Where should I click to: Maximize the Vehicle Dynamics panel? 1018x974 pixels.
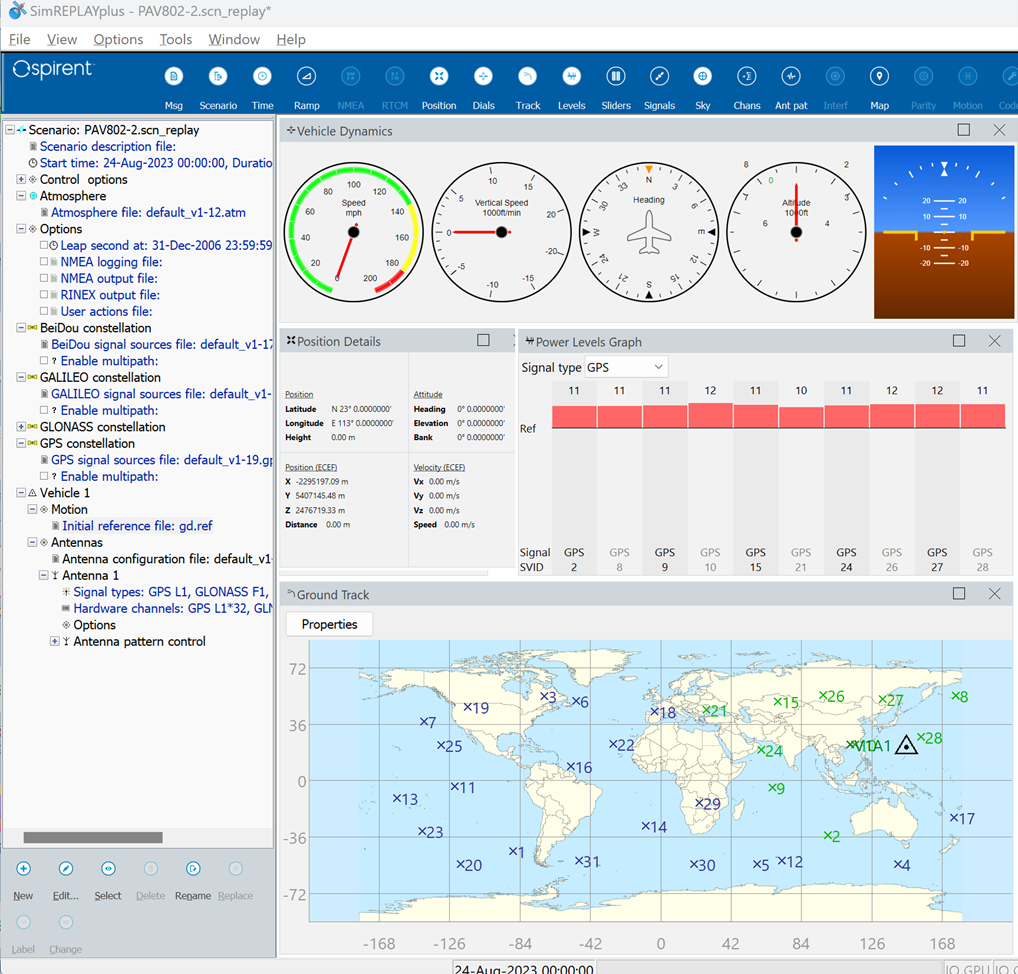[x=964, y=130]
